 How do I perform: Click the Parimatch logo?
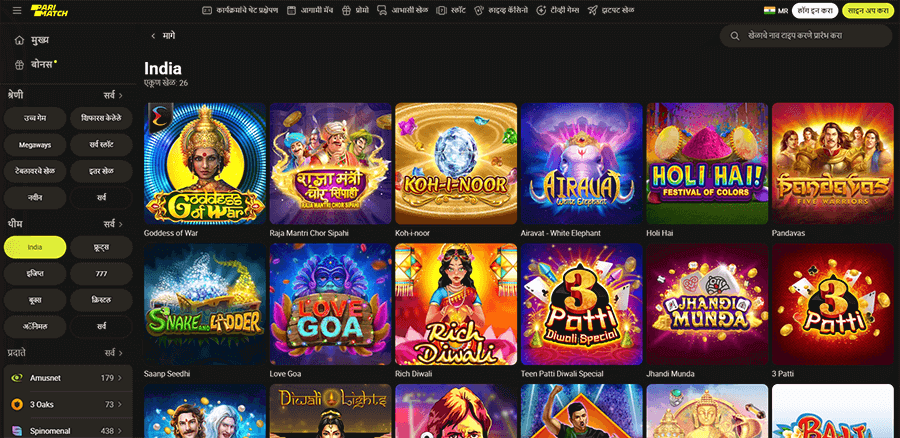click(x=49, y=10)
